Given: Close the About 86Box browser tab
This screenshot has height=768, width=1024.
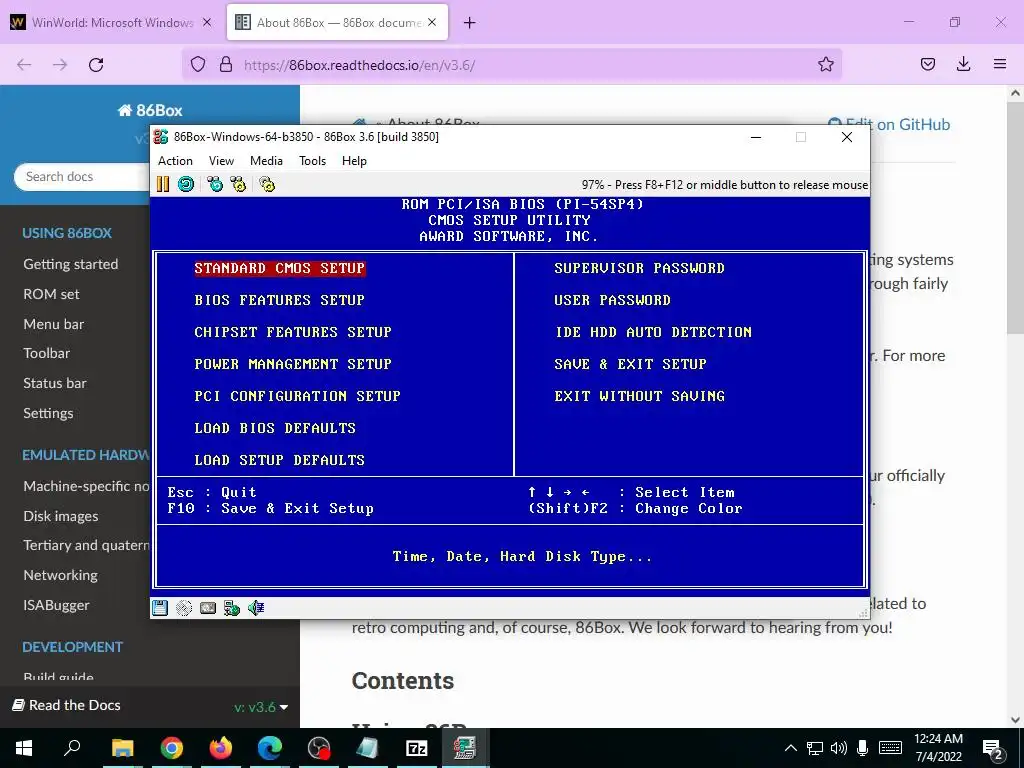Looking at the screenshot, I should [432, 23].
